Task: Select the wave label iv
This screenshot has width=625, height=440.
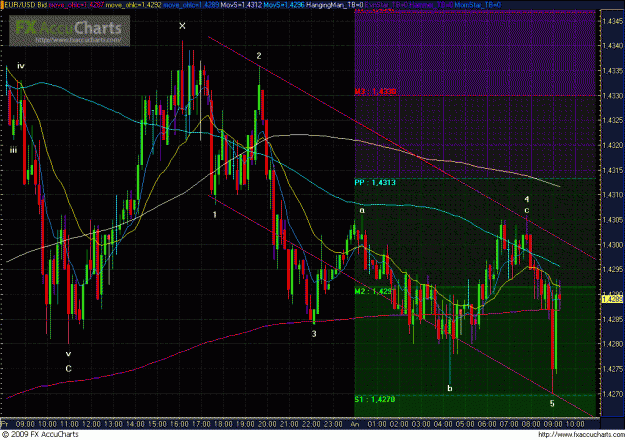Action: (21, 66)
